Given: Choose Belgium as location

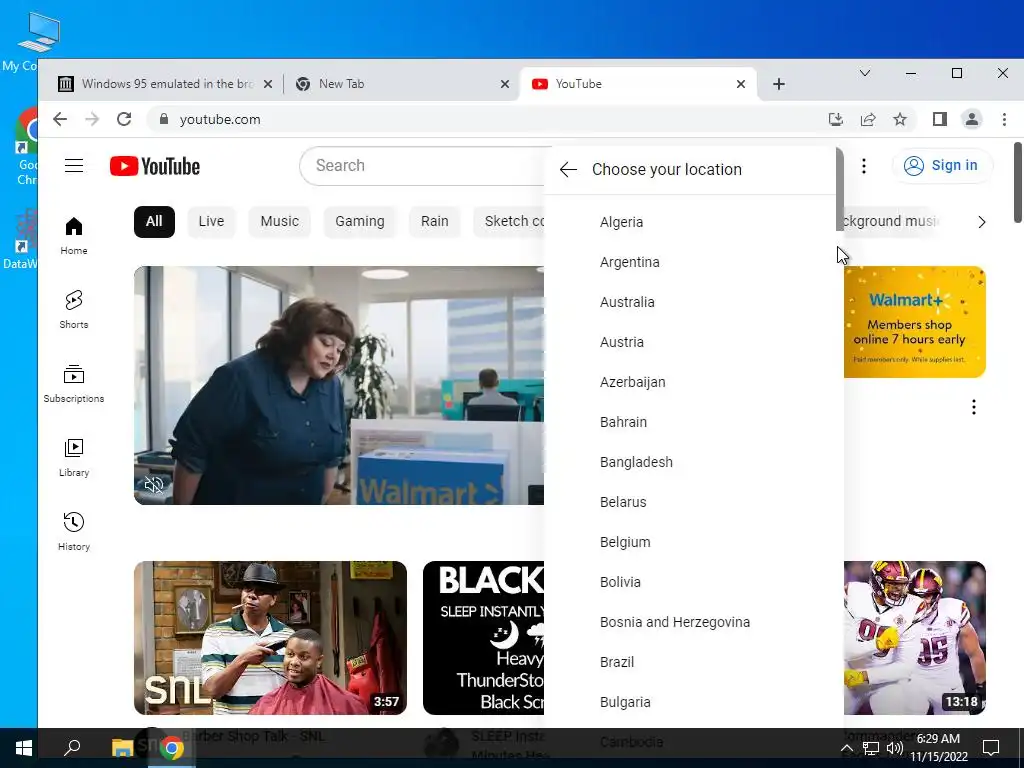Looking at the screenshot, I should pos(690,542).
